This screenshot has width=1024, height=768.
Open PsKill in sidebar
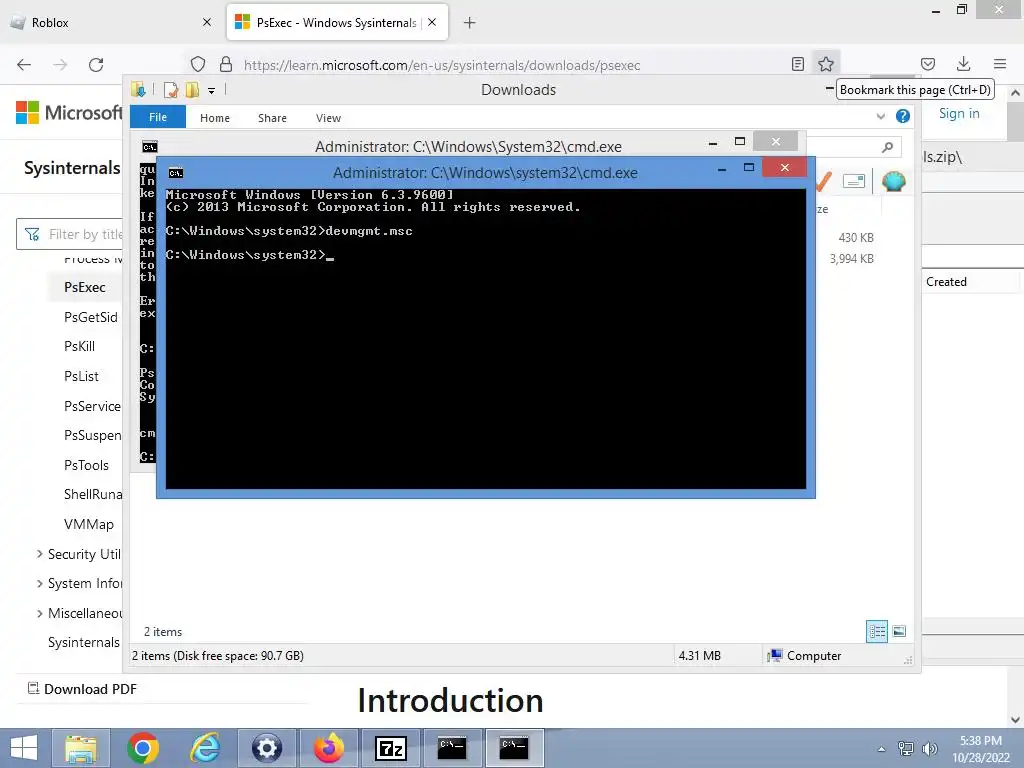coord(80,347)
